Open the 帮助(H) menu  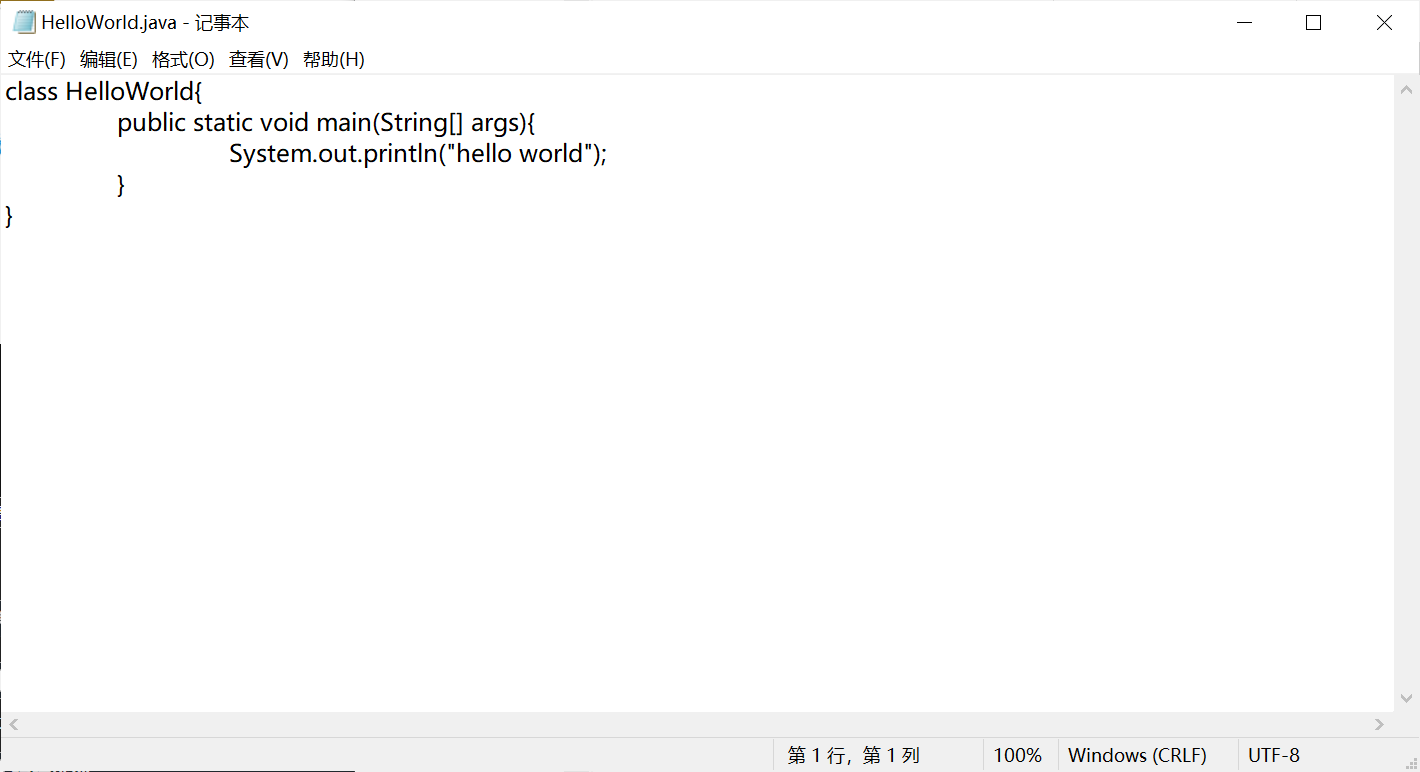coord(334,60)
